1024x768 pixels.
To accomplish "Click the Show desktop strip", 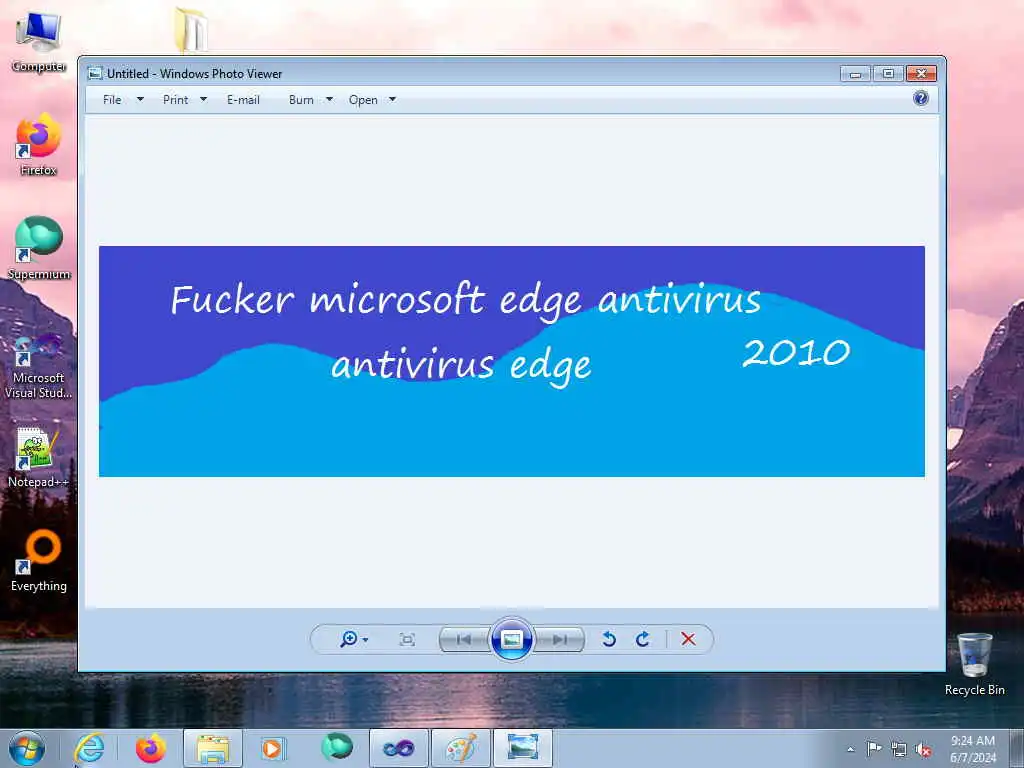I will point(1017,748).
